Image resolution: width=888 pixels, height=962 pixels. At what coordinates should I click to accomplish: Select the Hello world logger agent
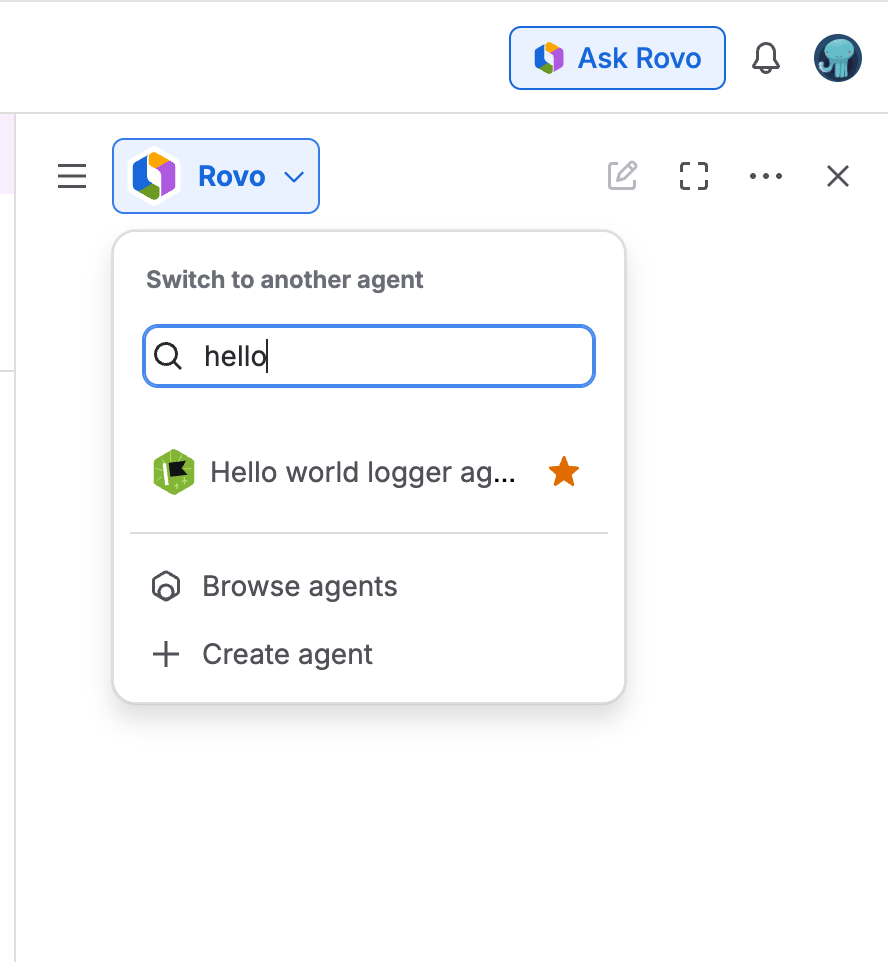[x=368, y=472]
